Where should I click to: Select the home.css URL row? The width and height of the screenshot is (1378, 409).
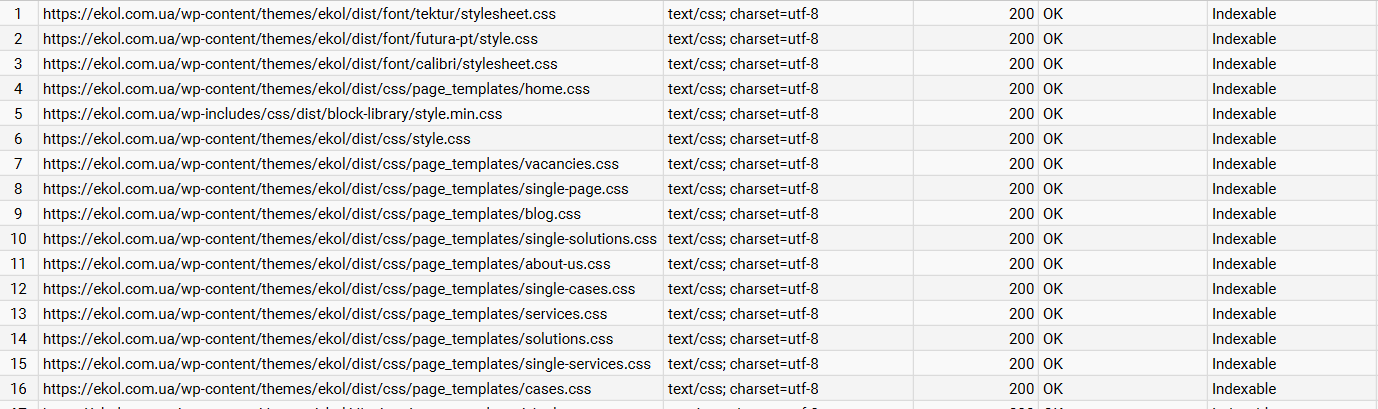click(316, 89)
